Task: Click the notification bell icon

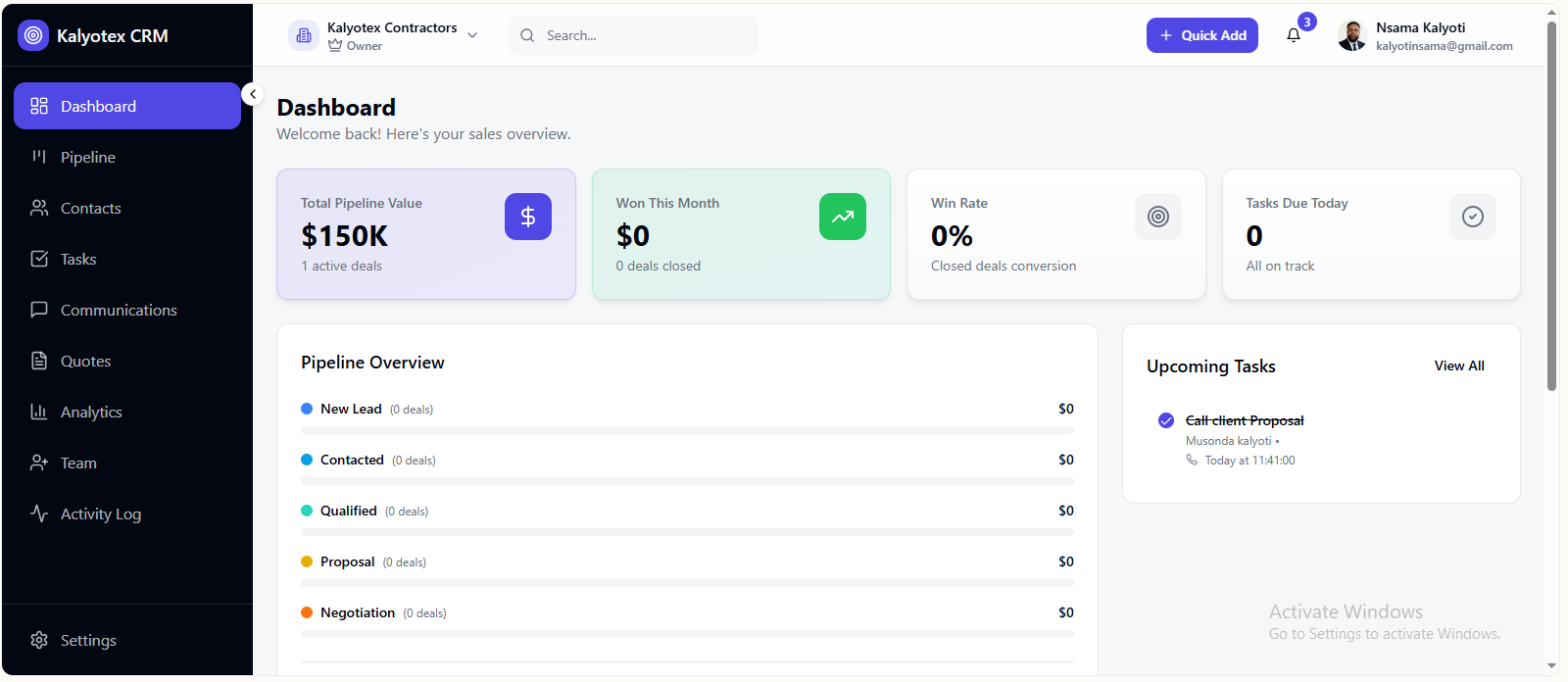Action: (1294, 35)
